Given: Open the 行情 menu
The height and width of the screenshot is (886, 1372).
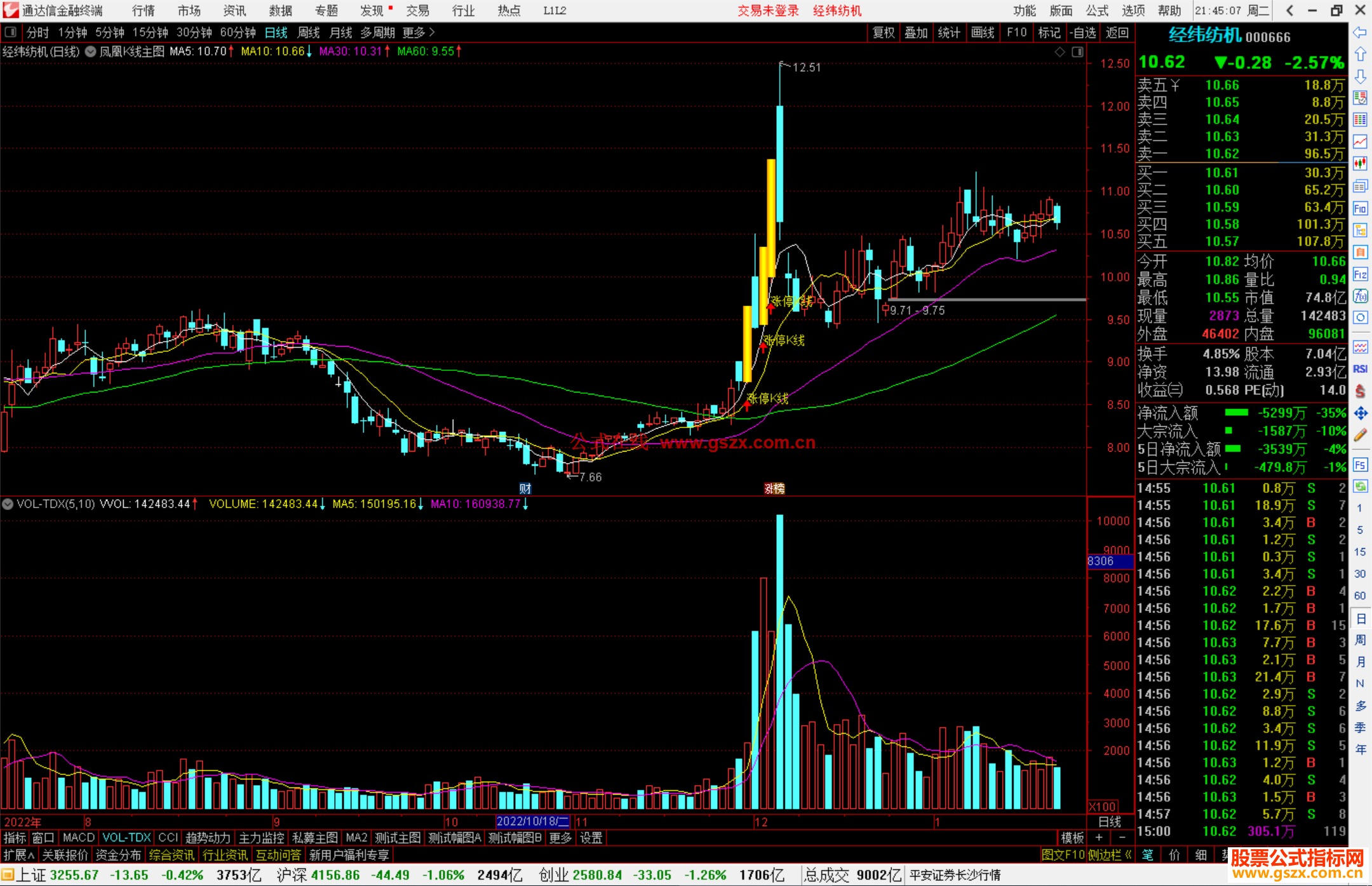Looking at the screenshot, I should click(x=144, y=11).
